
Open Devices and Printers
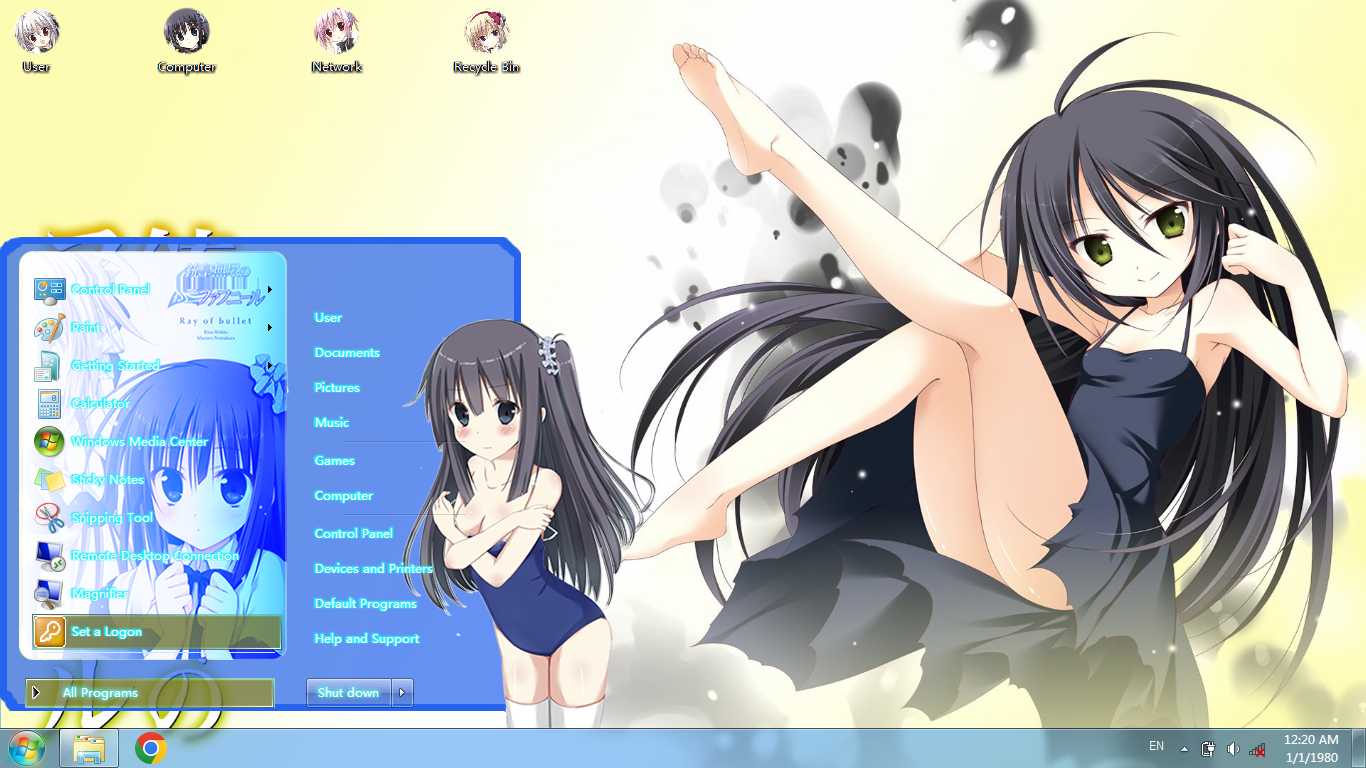[x=374, y=568]
